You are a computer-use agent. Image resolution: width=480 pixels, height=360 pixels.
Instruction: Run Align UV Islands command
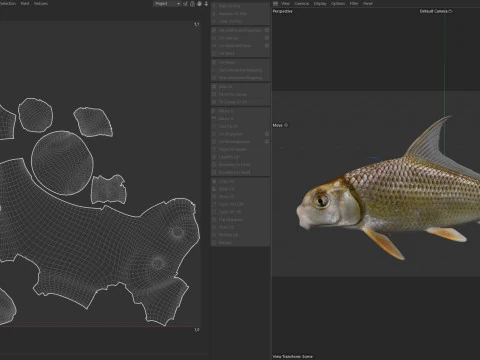[240, 149]
